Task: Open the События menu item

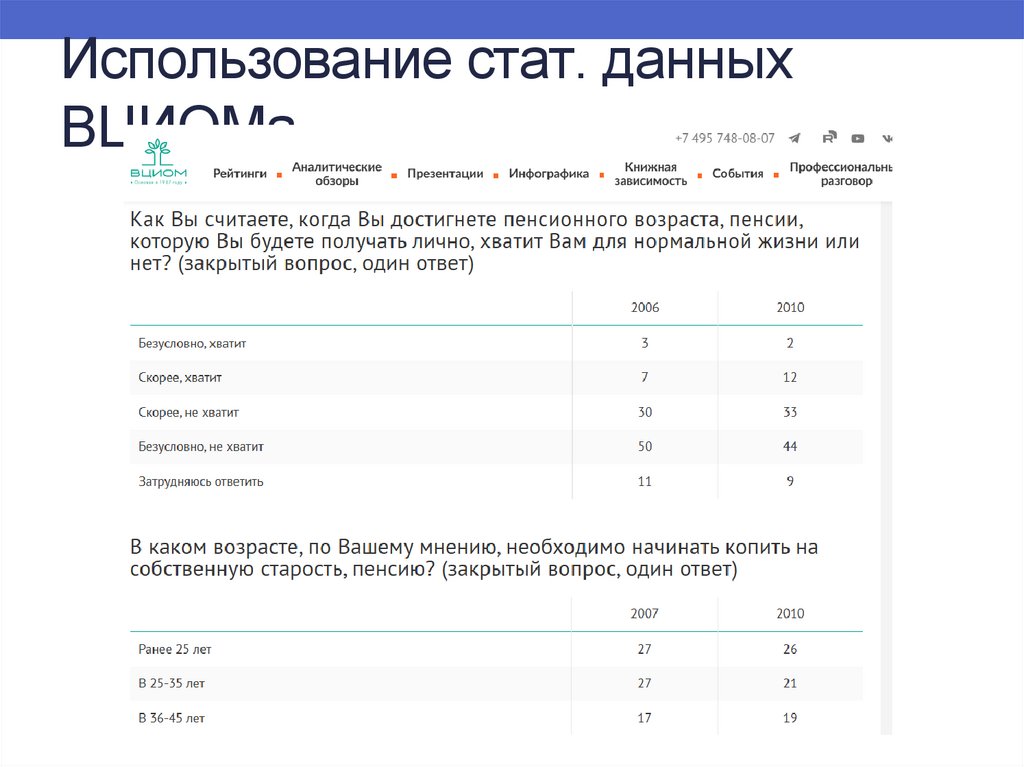Action: (738, 174)
